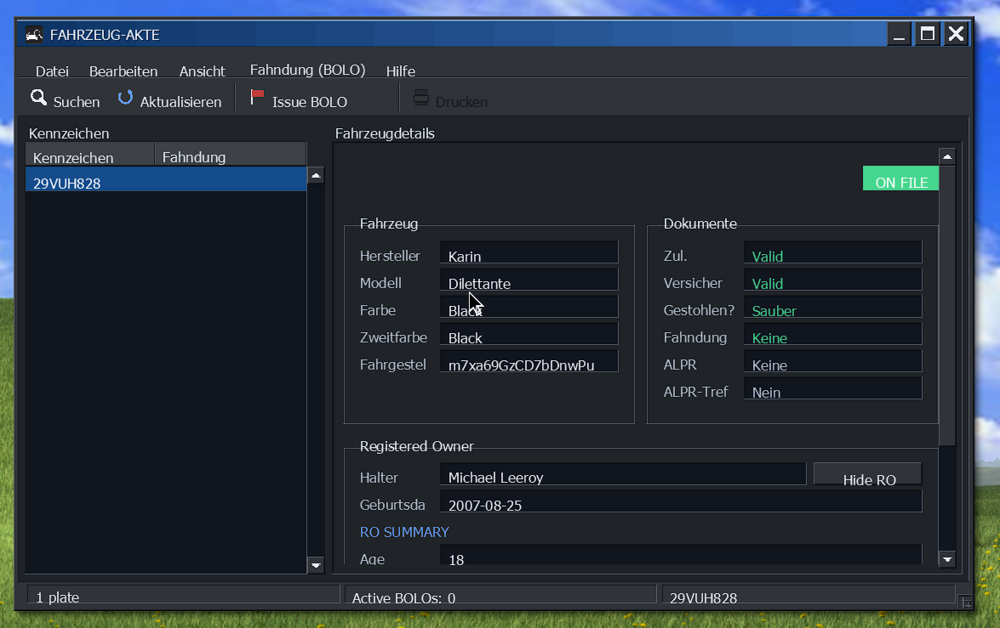Viewport: 1000px width, 628px height.
Task: Click the Modell field showing Dilettante
Action: pos(529,281)
